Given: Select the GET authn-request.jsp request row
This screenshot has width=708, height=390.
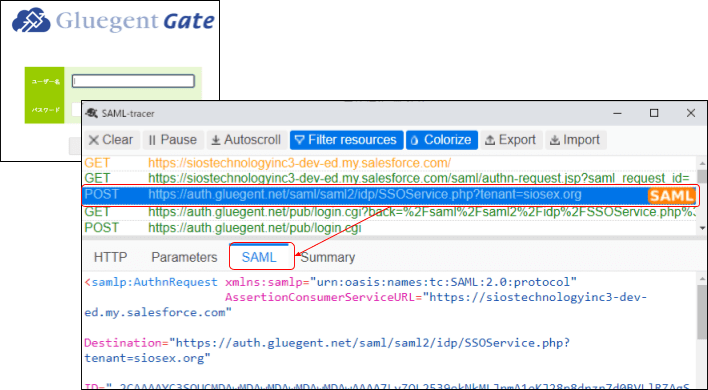Looking at the screenshot, I should click(x=390, y=178).
